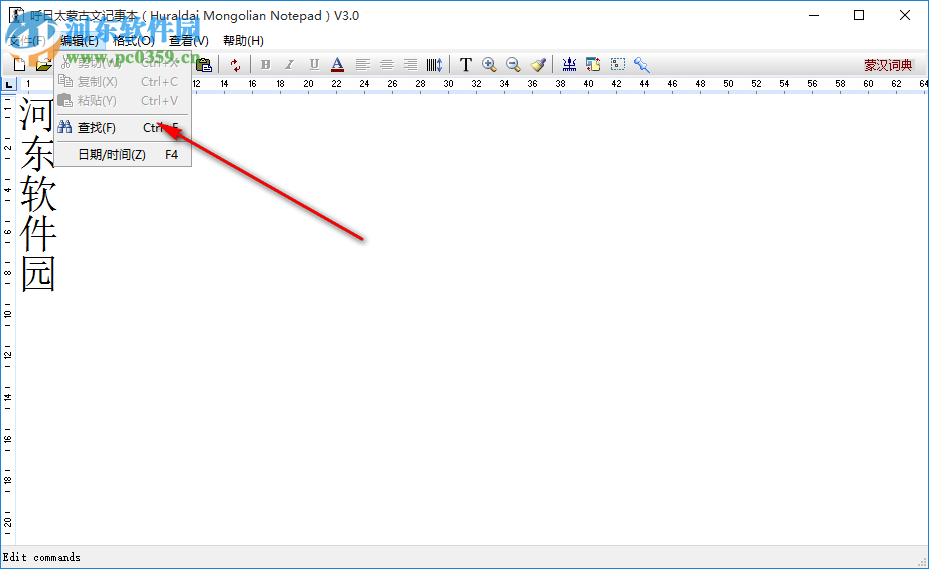Align text to the right

[411, 65]
